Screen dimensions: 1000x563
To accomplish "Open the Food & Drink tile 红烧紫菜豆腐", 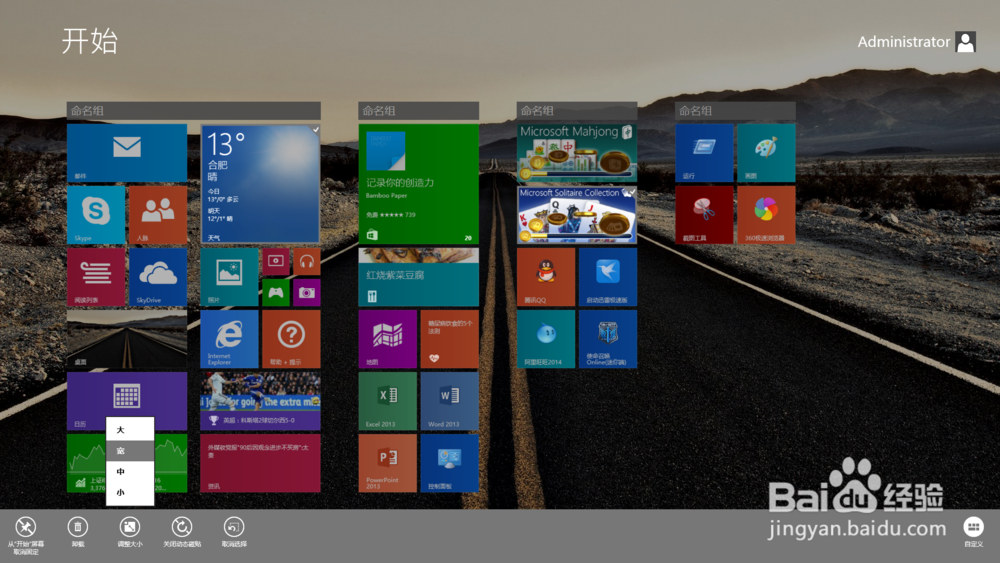I will point(418,277).
